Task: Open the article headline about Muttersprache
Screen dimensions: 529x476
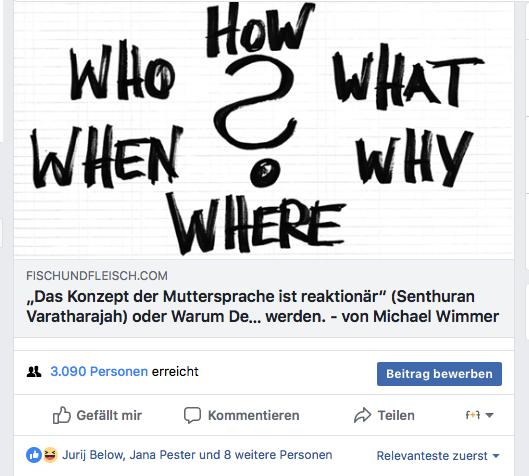Action: 262,306
